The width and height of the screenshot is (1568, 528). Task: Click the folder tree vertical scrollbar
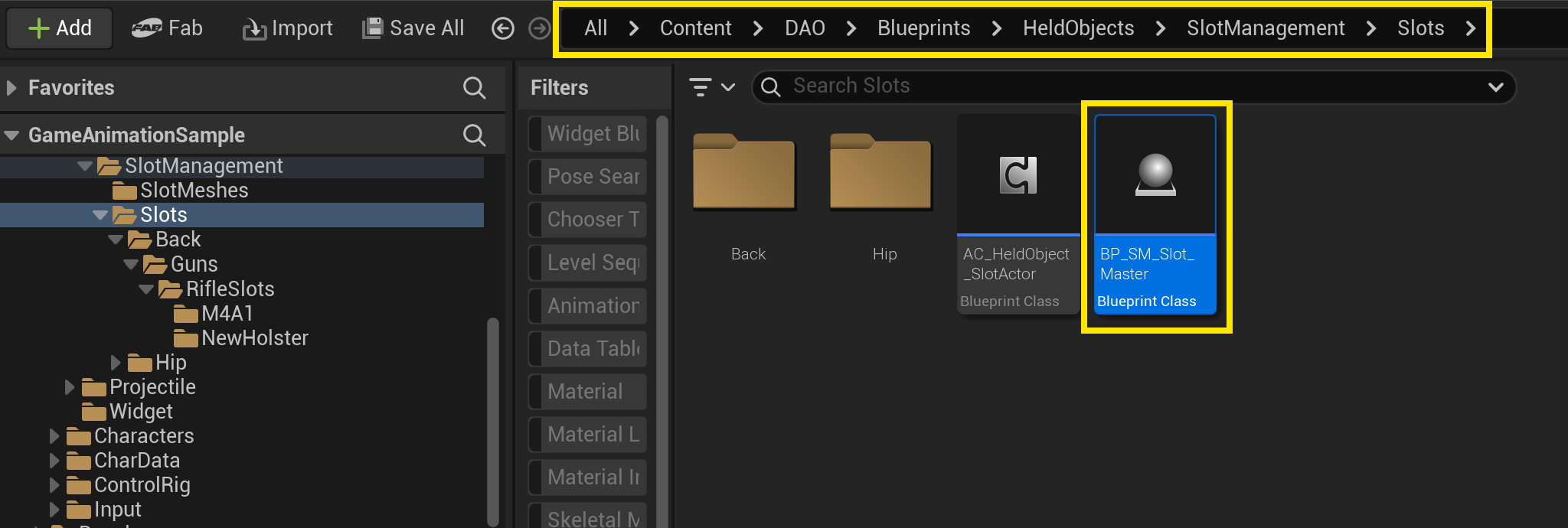pyautogui.click(x=493, y=421)
